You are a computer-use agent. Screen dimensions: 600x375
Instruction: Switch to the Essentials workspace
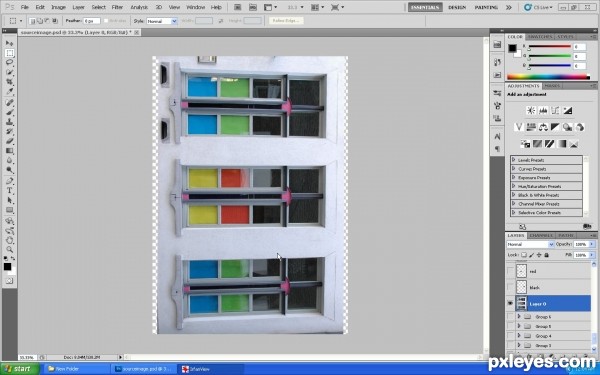pos(425,7)
